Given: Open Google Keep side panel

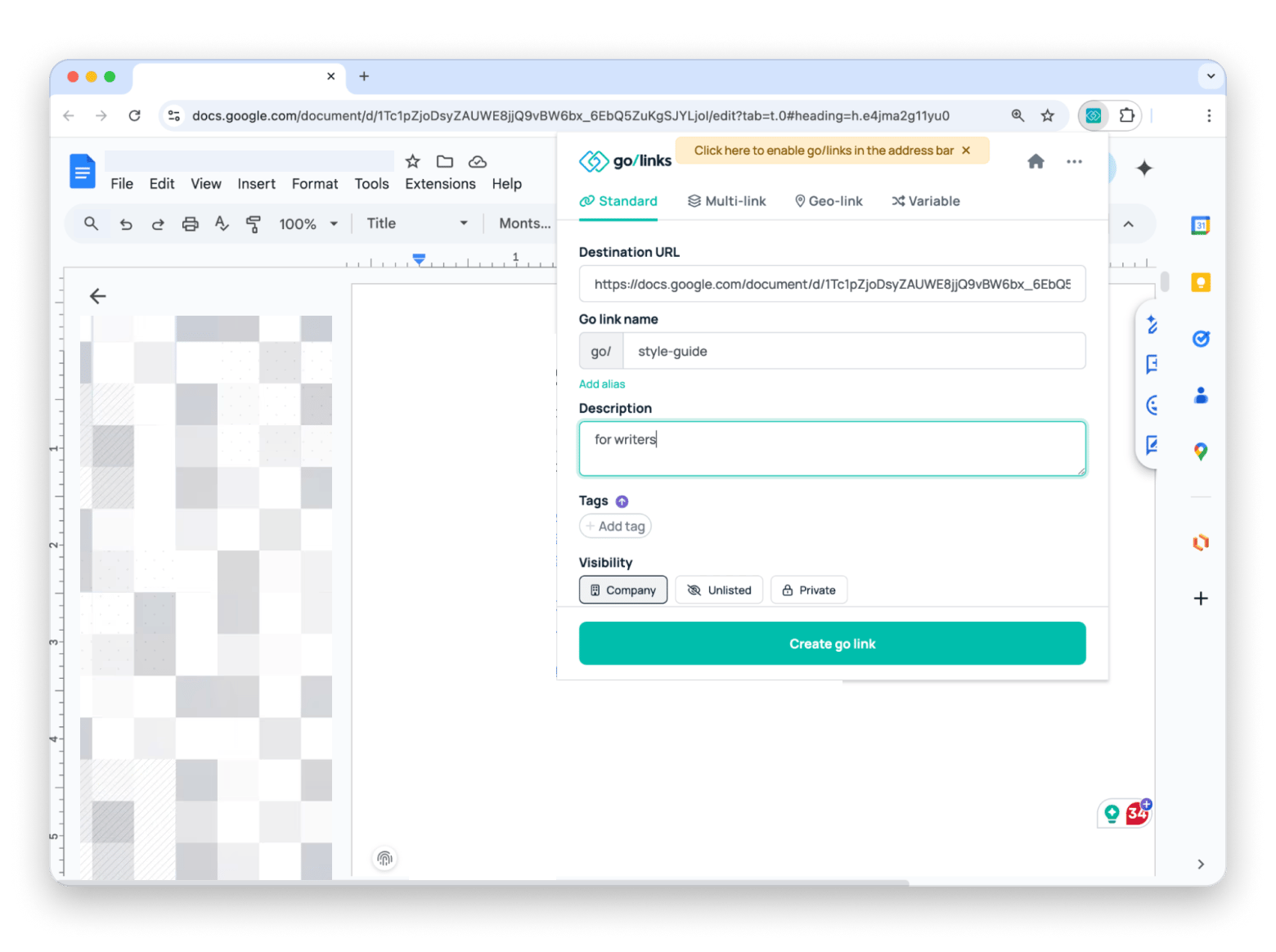Looking at the screenshot, I should 1201,282.
